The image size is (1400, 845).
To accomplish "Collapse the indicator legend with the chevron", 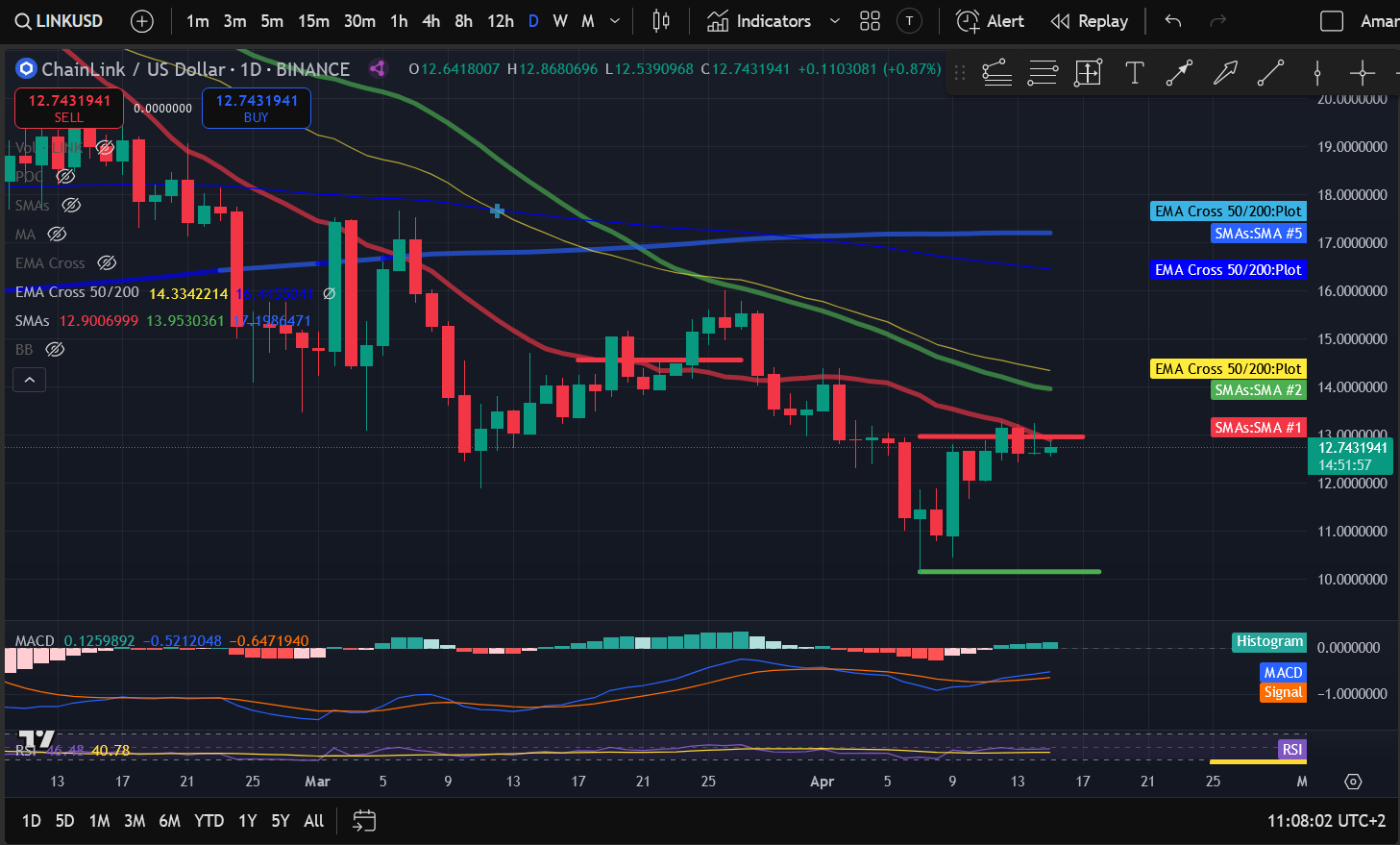I will [29, 380].
